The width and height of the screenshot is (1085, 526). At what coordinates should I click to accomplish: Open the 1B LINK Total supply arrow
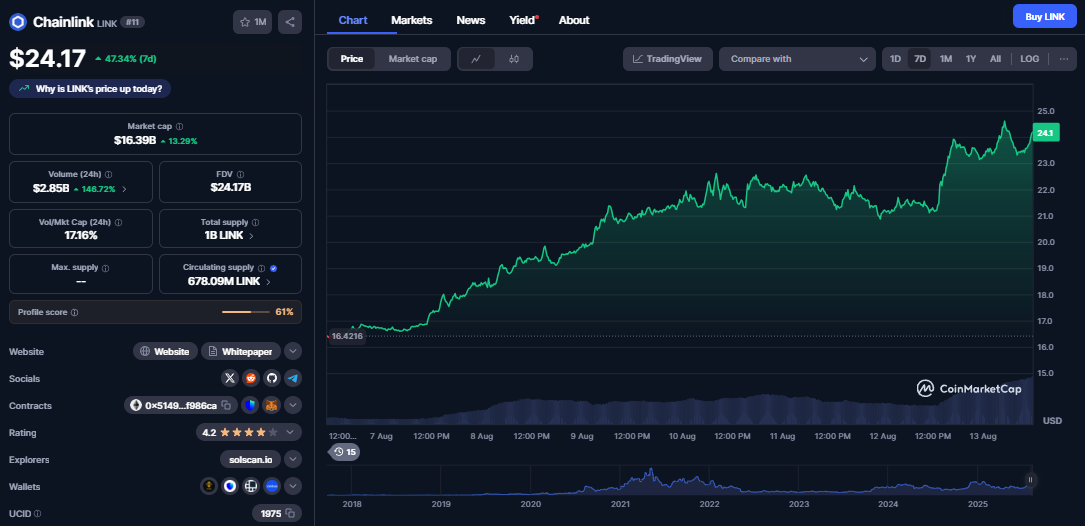[x=251, y=236]
